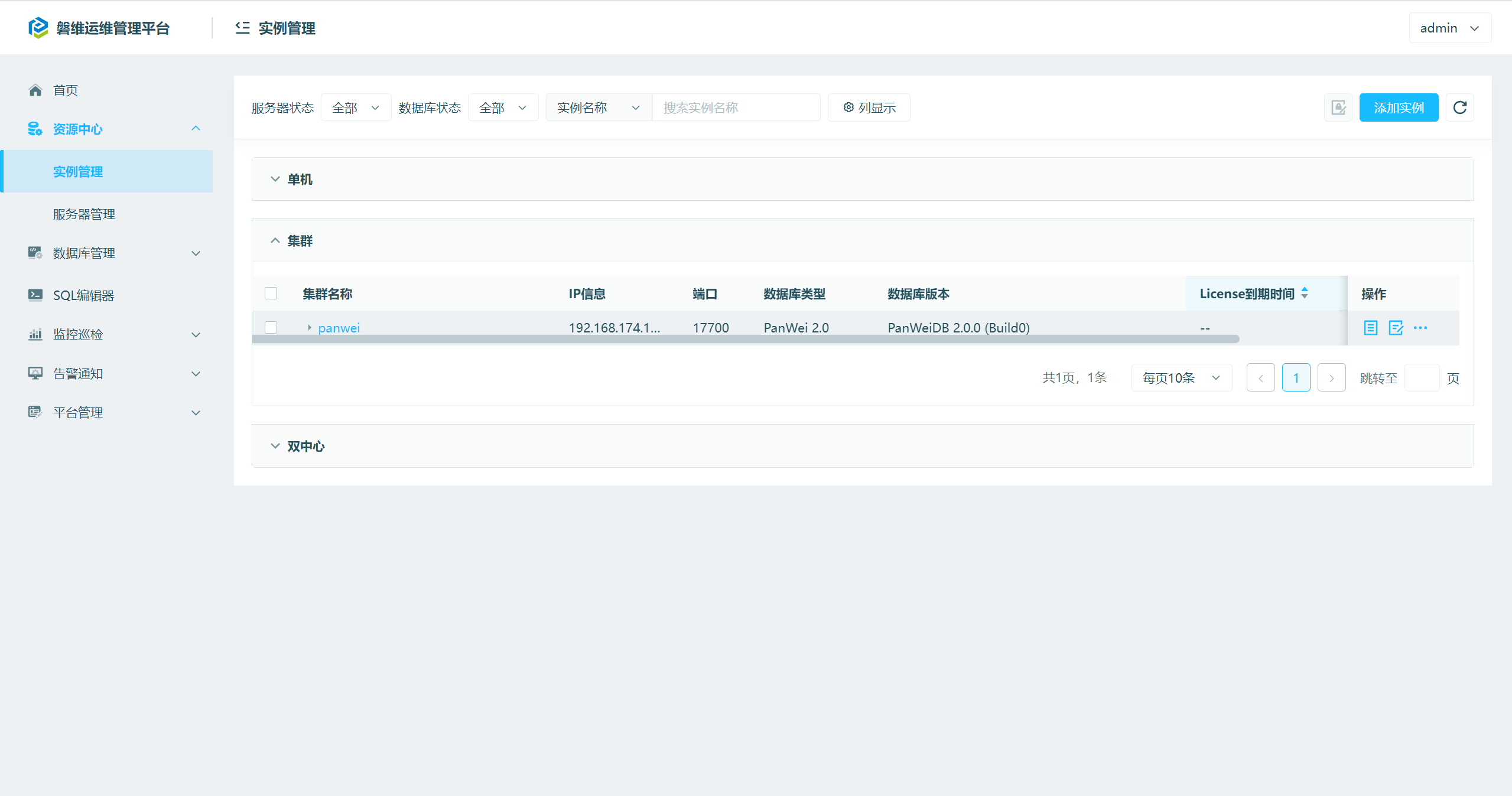Check the select-all cluster header checkbox
This screenshot has width=1512, height=796.
click(x=271, y=293)
